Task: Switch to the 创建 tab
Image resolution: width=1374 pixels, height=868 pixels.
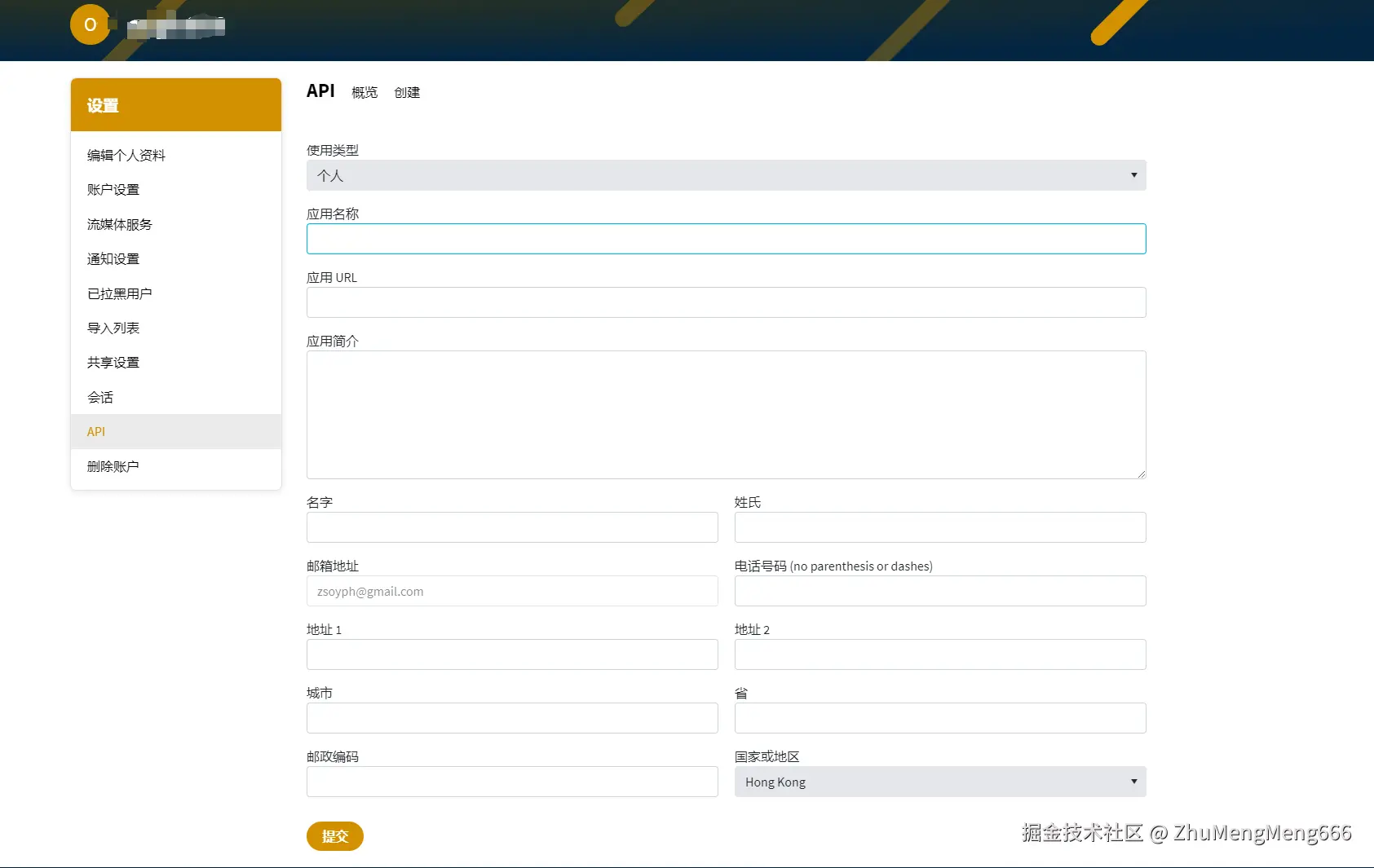Action: click(x=407, y=92)
